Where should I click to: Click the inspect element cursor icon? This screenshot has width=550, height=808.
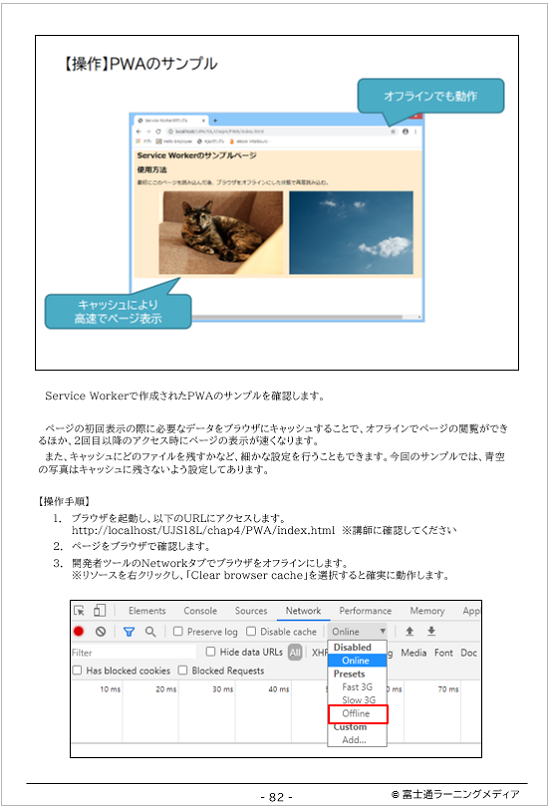click(79, 611)
